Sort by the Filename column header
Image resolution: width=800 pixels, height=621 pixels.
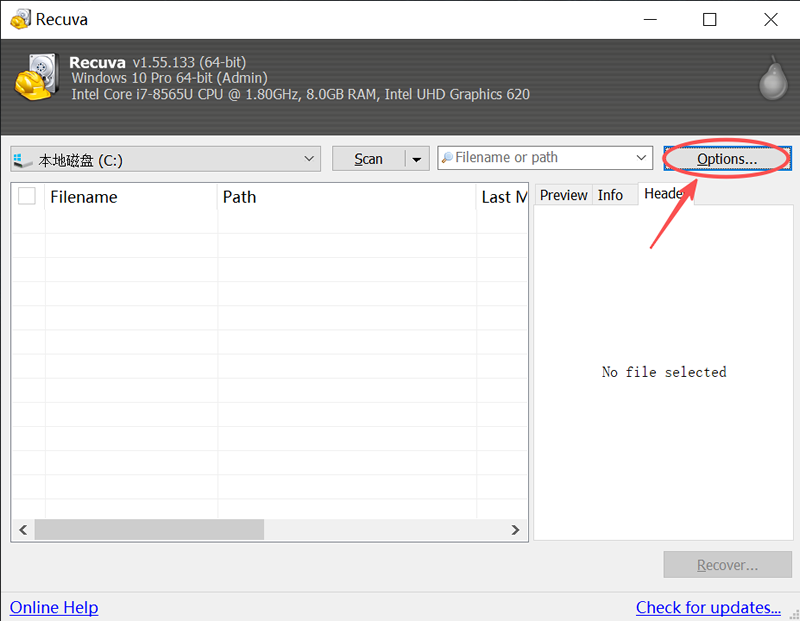131,197
